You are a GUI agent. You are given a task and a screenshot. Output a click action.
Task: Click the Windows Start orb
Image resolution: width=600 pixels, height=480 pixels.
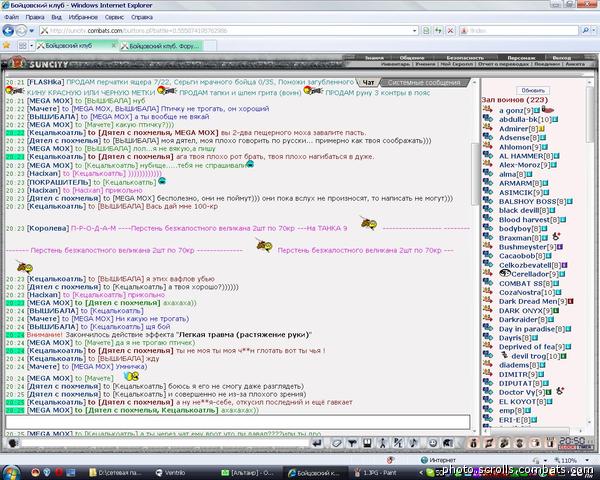click(x=11, y=473)
